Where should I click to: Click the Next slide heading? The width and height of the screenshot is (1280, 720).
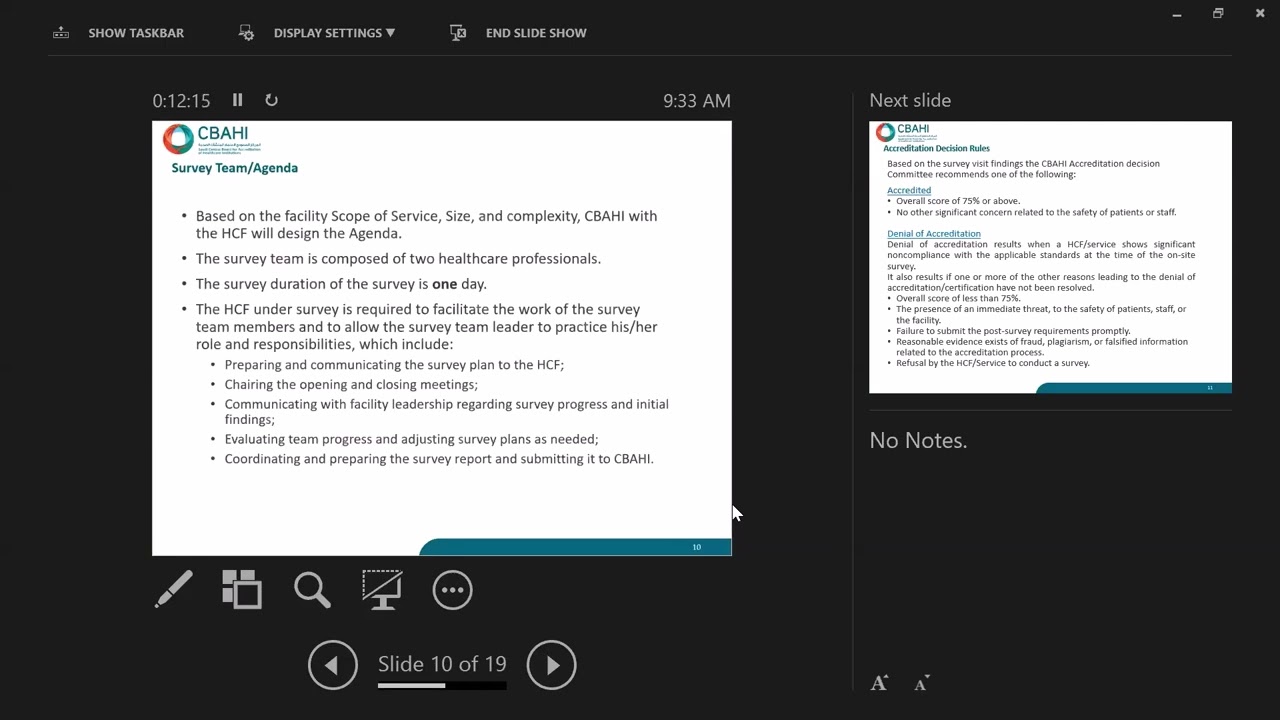click(x=910, y=100)
